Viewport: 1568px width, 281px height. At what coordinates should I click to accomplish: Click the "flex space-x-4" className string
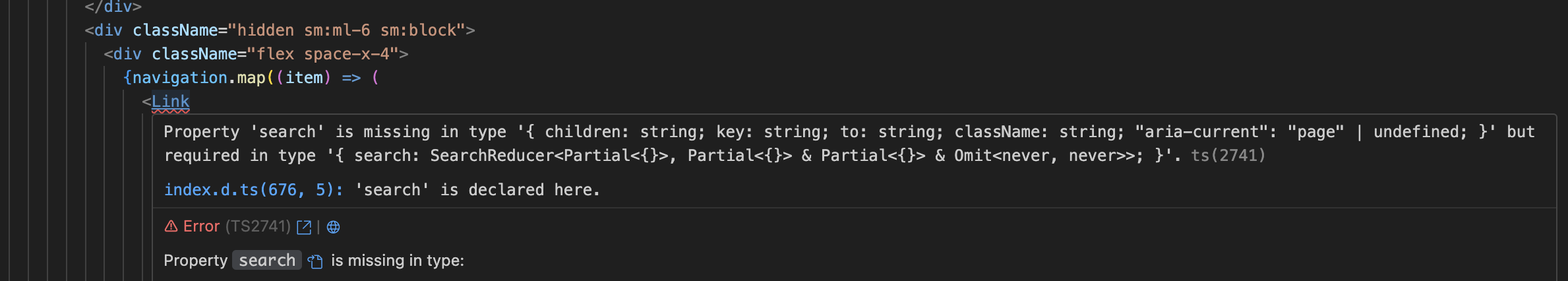point(328,54)
